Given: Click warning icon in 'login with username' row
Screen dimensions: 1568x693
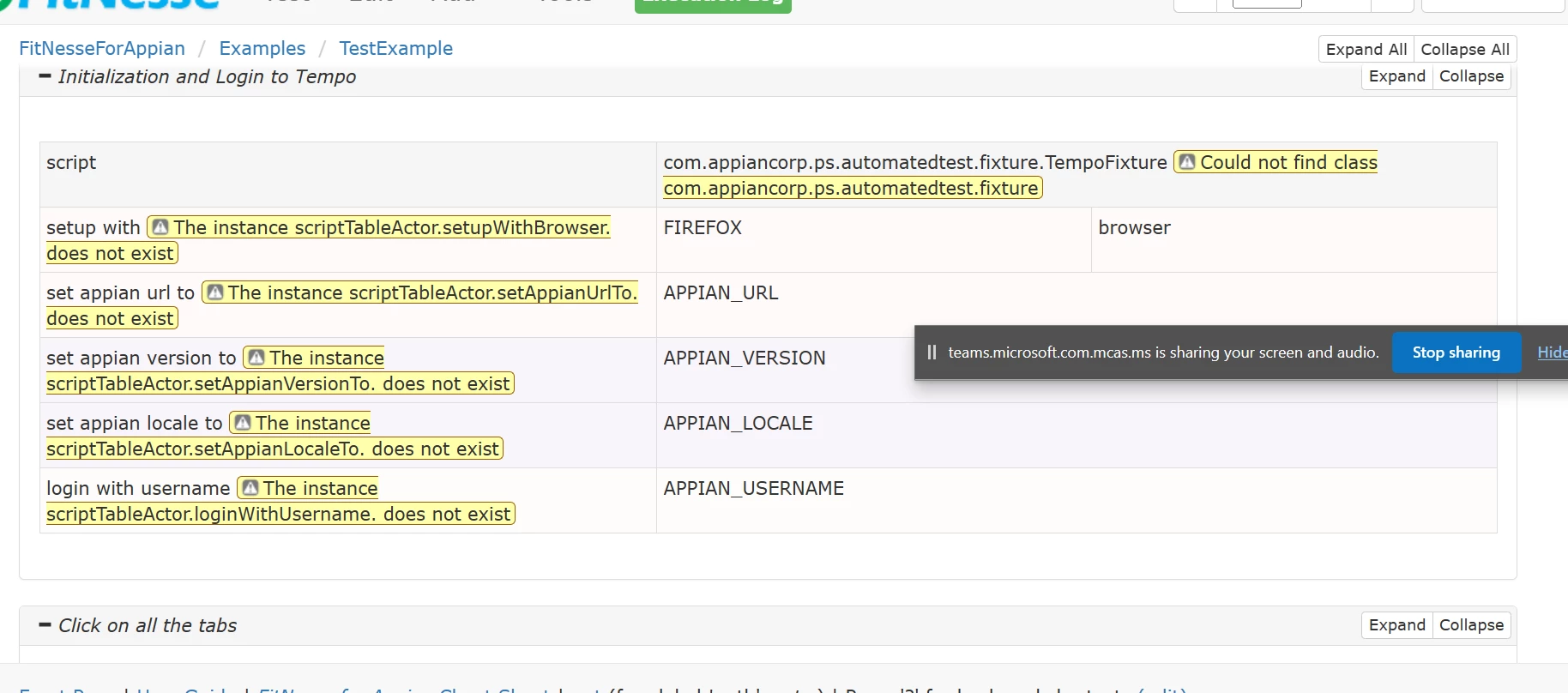Looking at the screenshot, I should point(250,488).
